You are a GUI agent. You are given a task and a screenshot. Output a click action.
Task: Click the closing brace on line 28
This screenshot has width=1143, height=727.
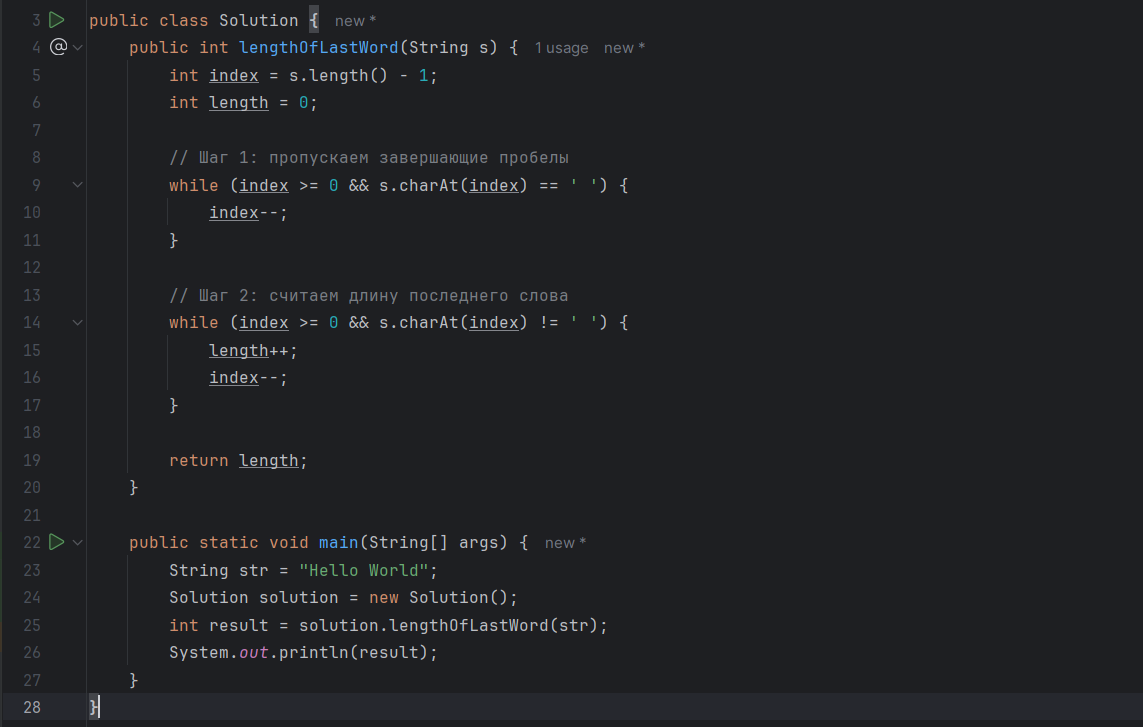(x=93, y=707)
